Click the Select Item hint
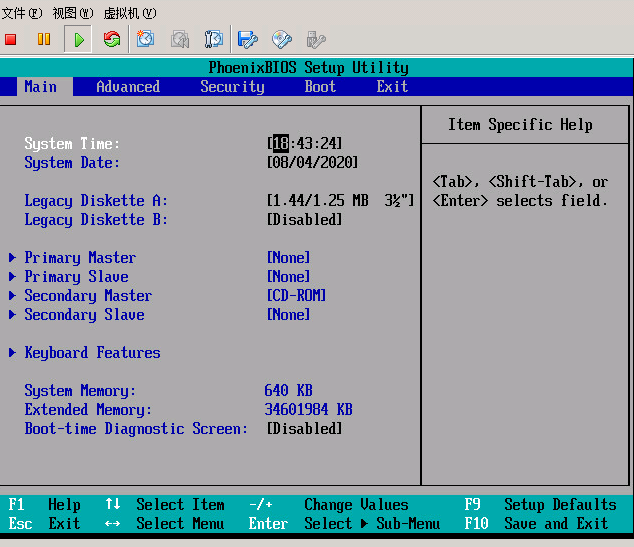 point(180,505)
